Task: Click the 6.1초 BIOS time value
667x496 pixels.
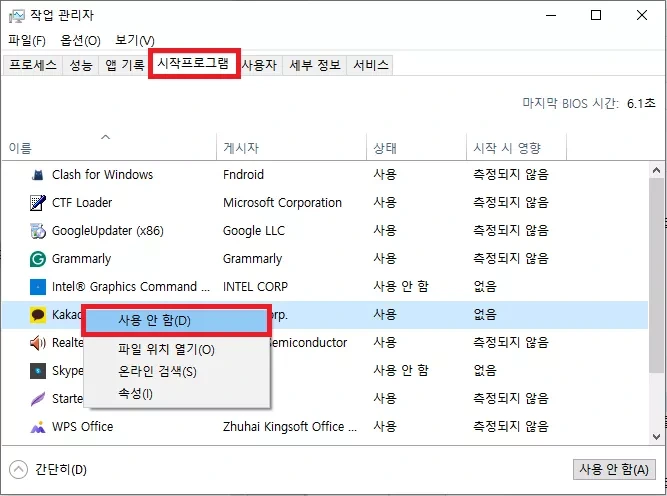Action: 641,103
